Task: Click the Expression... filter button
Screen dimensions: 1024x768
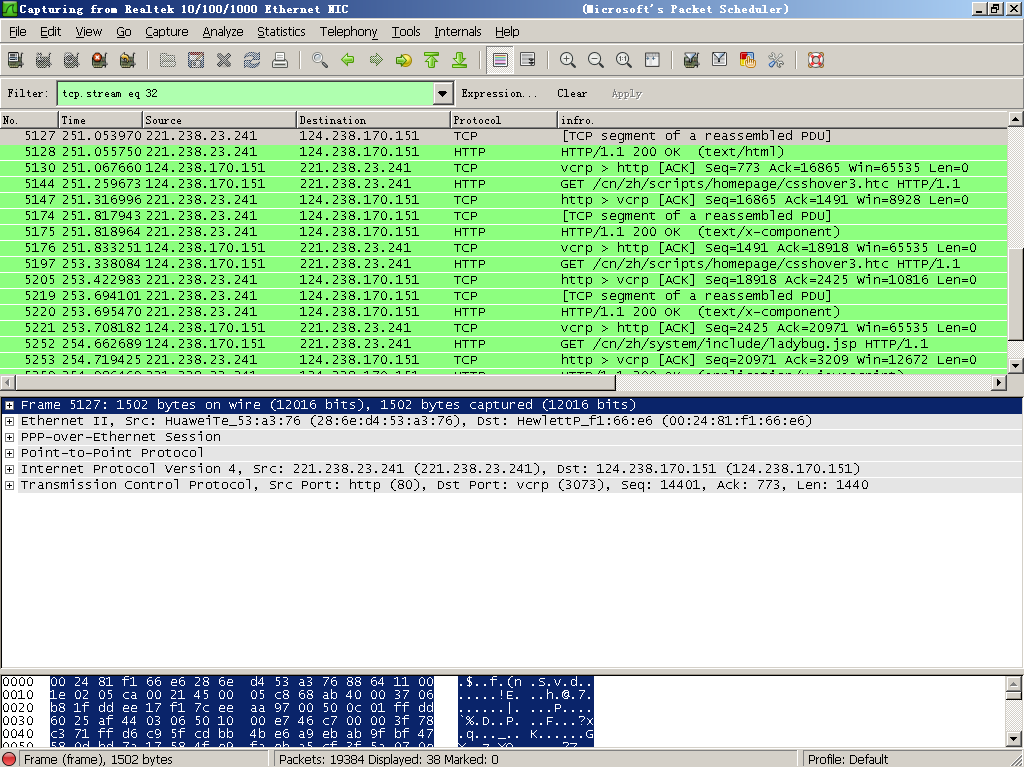Action: click(500, 93)
